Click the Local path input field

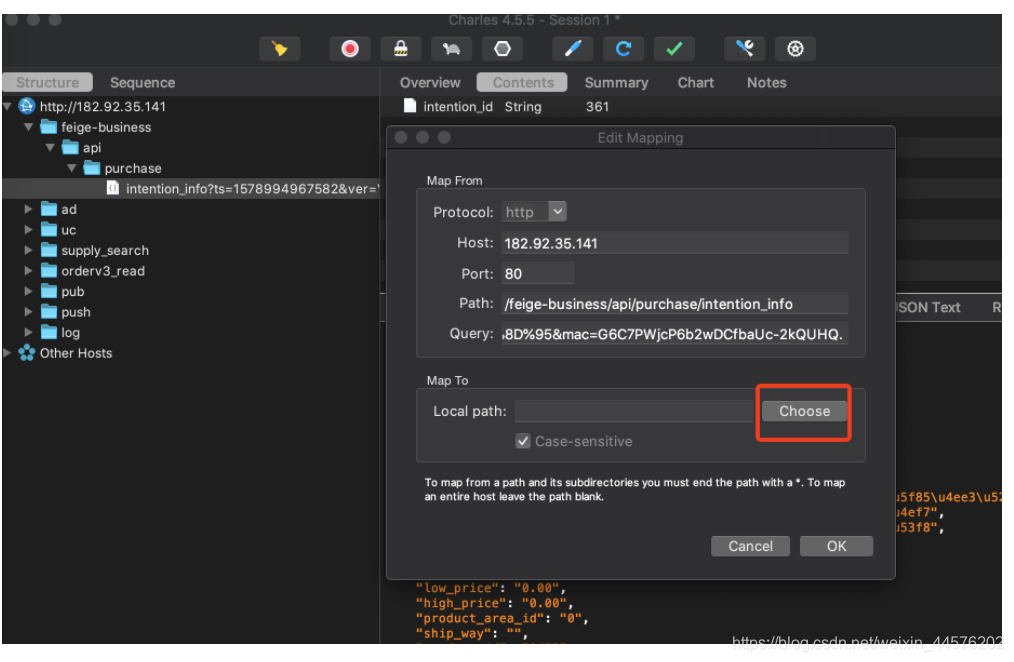coord(634,411)
